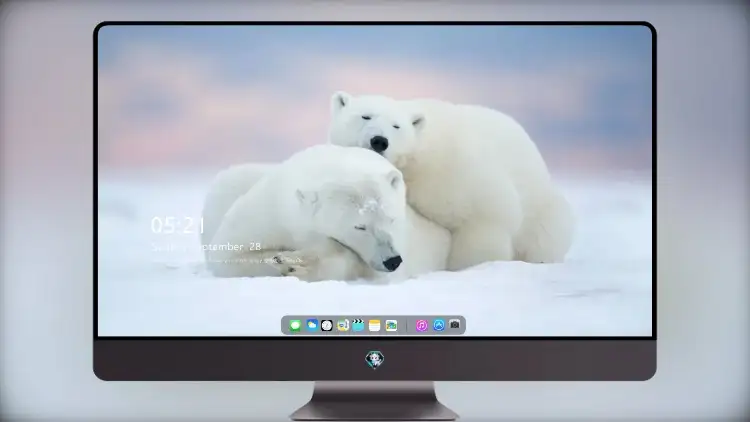This screenshot has width=750, height=422.
Task: Open the blue App Store icon in dock
Action: coord(439,325)
